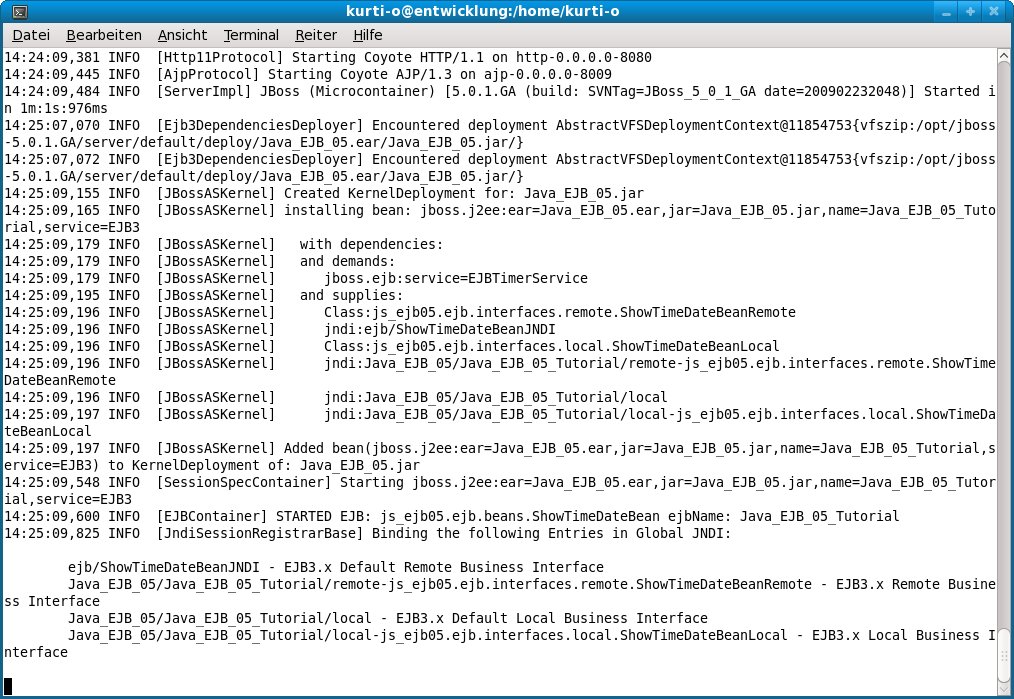Show the Reiter menu

[x=316, y=35]
